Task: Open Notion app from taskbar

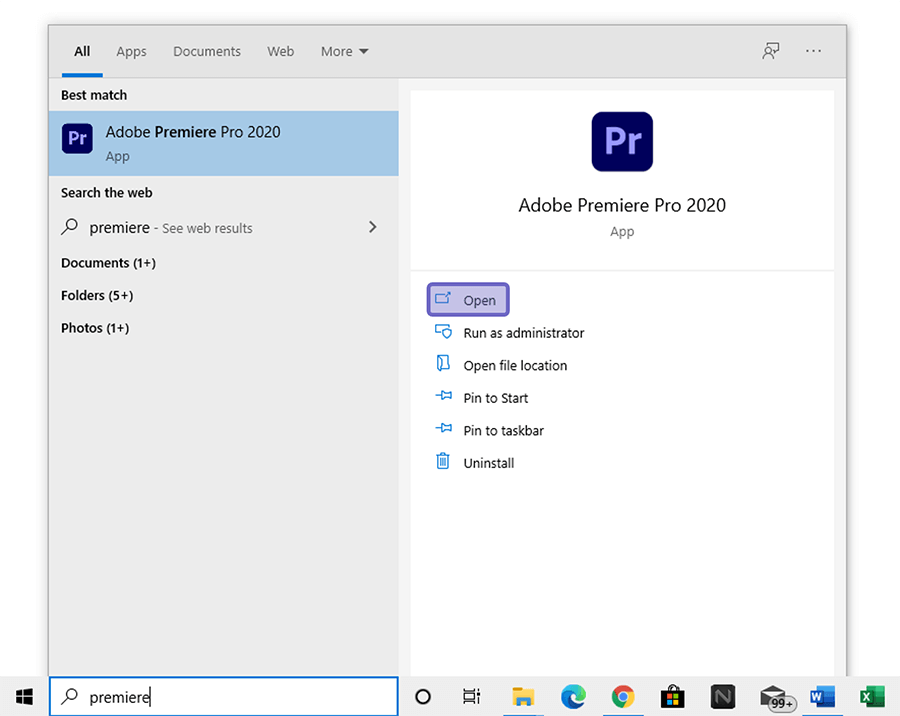Action: coord(723,696)
